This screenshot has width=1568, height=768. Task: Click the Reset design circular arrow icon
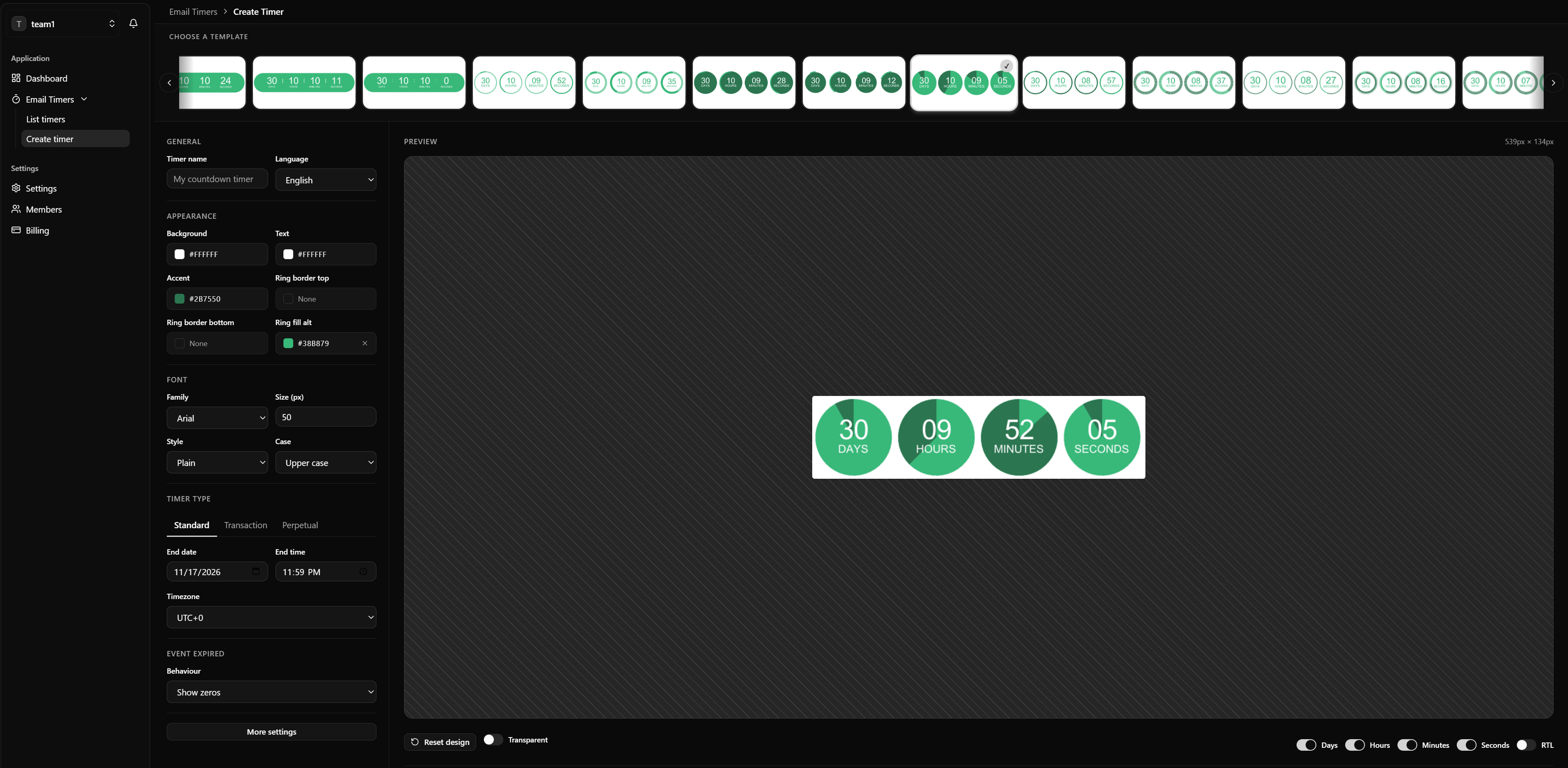pos(415,742)
